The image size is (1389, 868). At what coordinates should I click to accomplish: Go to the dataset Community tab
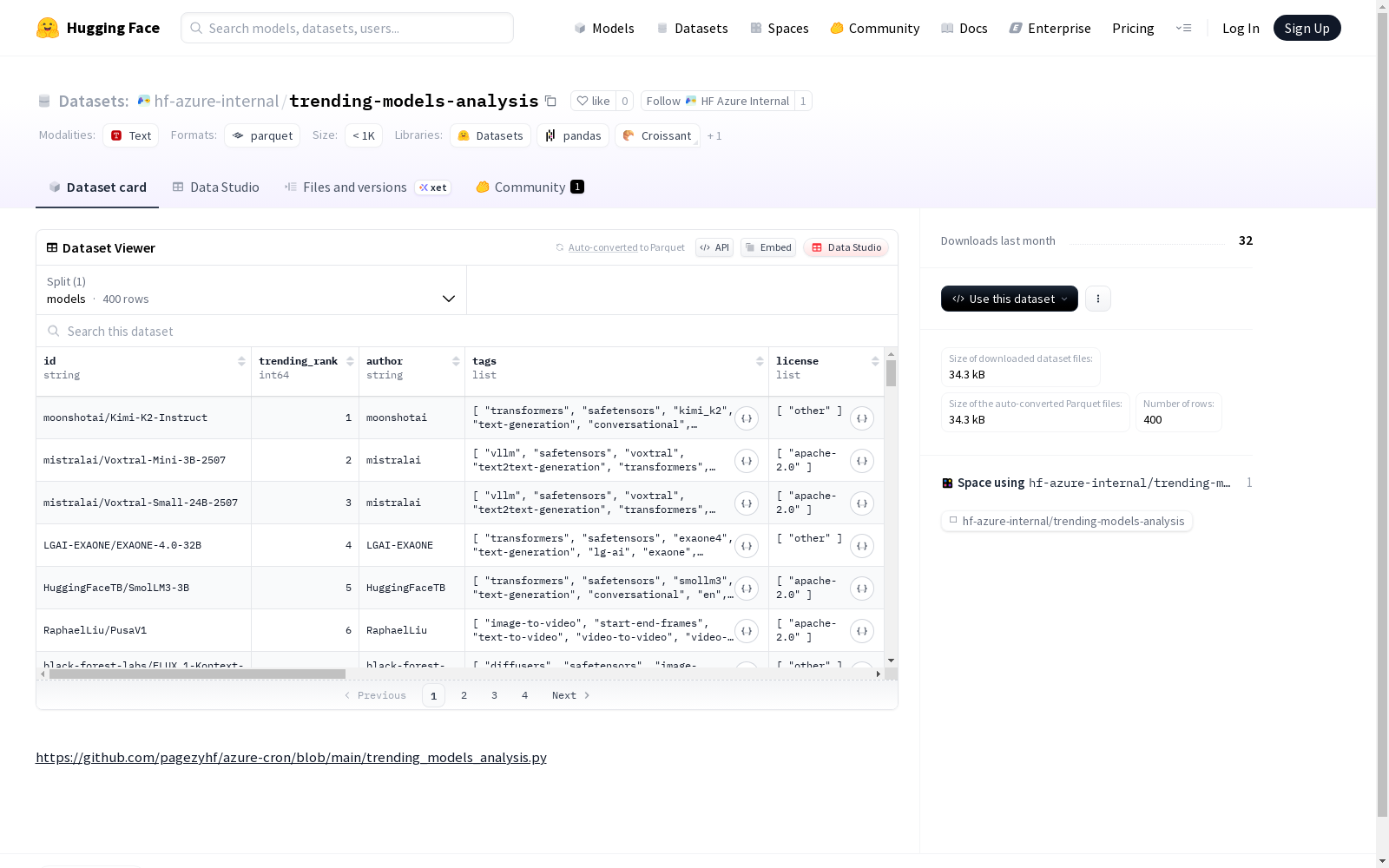pyautogui.click(x=530, y=187)
